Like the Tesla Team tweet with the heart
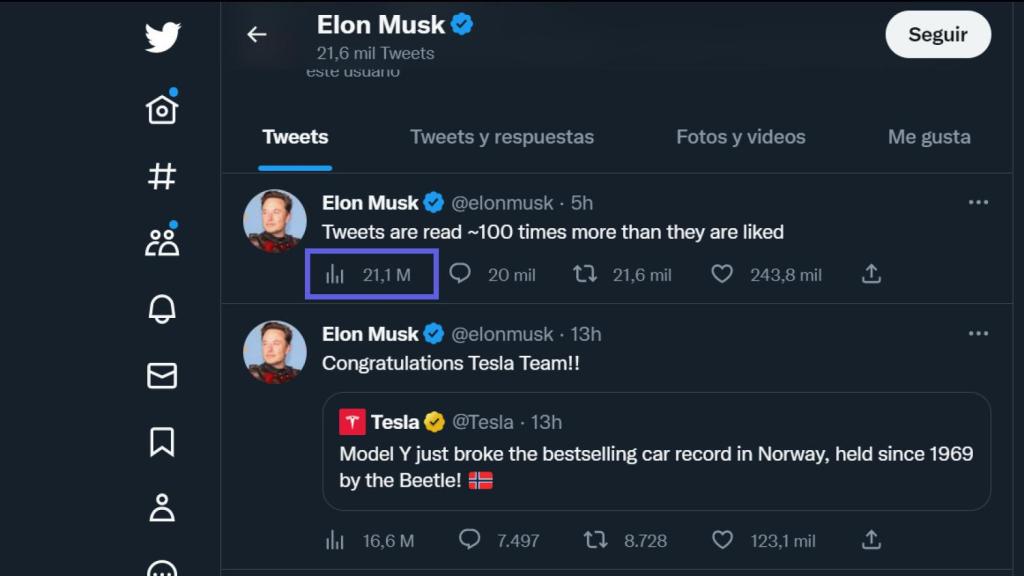Screen dimensions: 1024x576 pyautogui.click(x=722, y=540)
